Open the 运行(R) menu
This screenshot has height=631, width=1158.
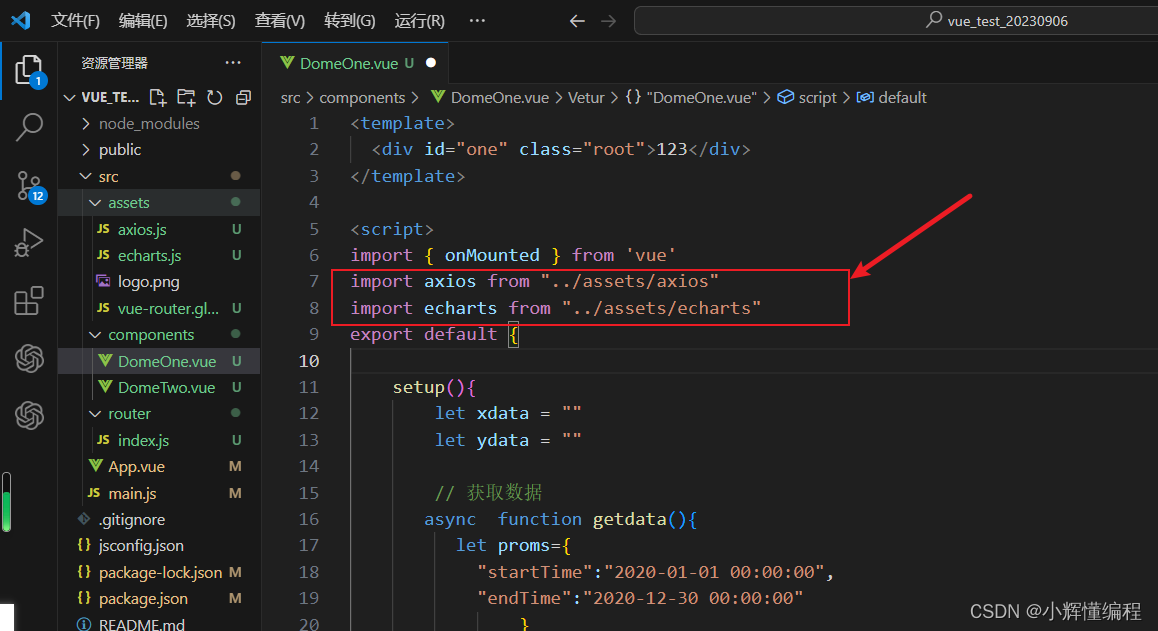419,21
